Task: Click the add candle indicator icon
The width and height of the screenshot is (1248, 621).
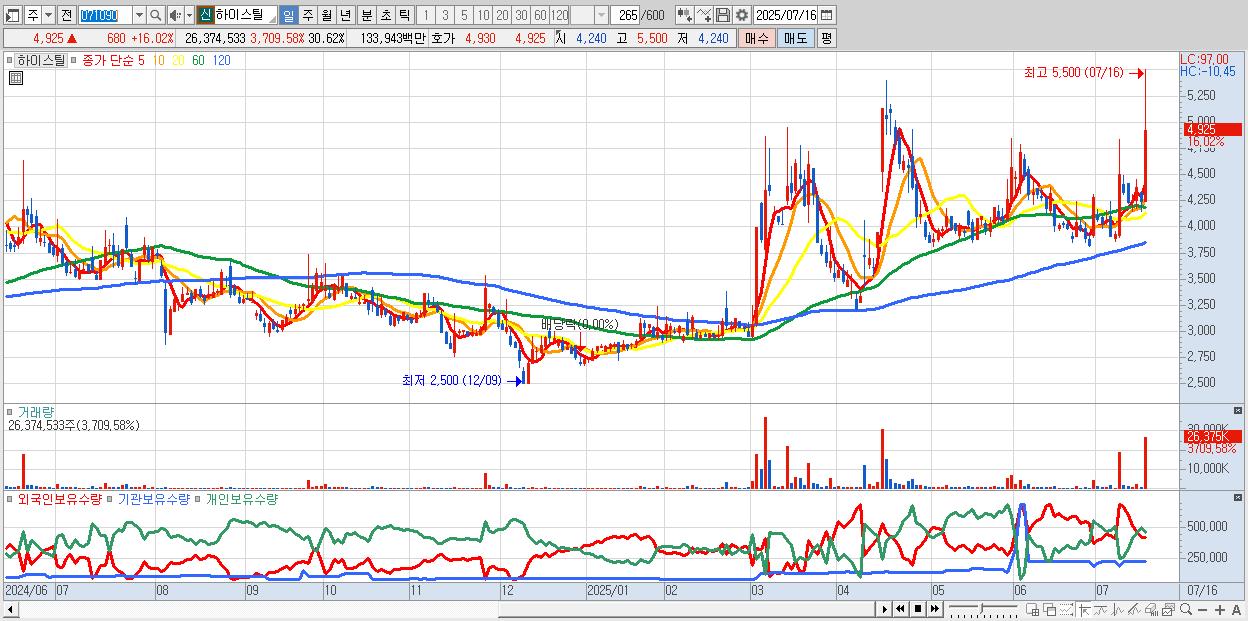Action: [683, 15]
